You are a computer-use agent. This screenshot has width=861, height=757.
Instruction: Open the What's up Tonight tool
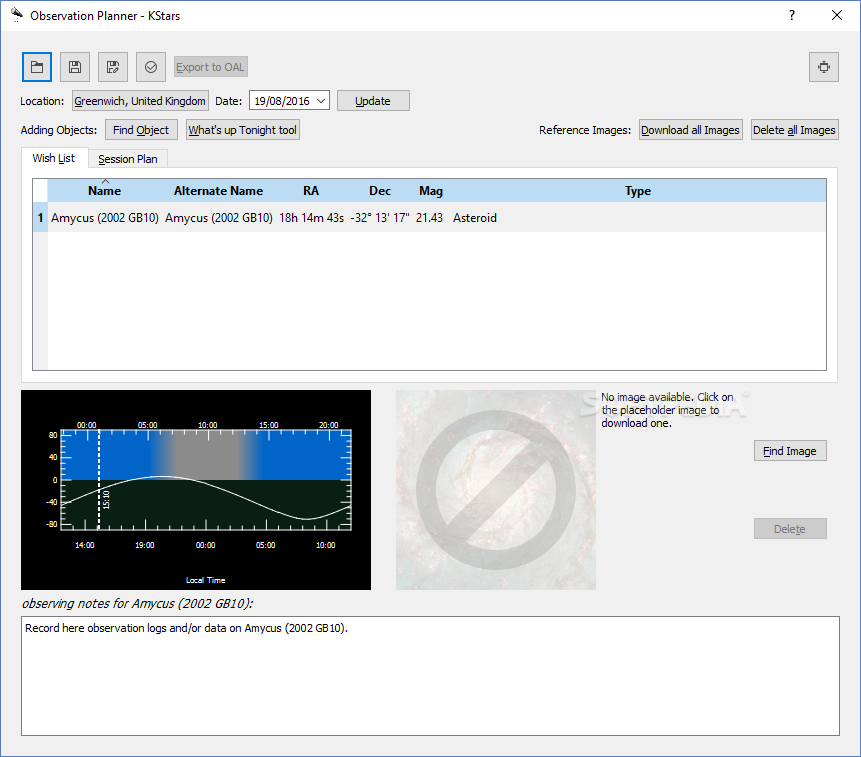tap(243, 130)
